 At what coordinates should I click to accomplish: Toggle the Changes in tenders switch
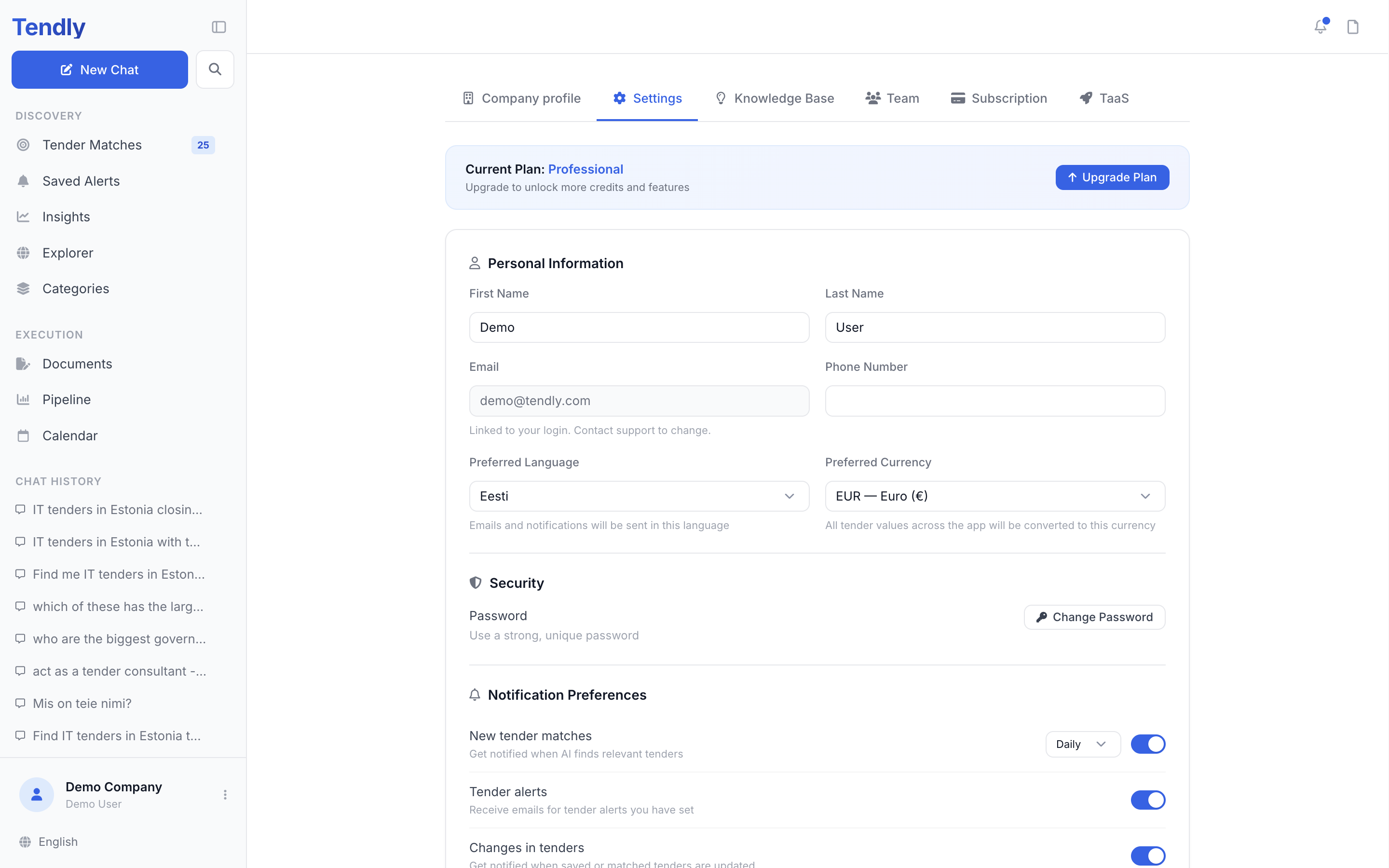coord(1148,856)
